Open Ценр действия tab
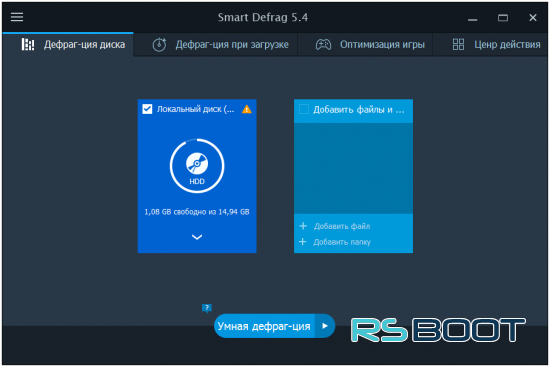The height and width of the screenshot is (367, 550). (490, 45)
